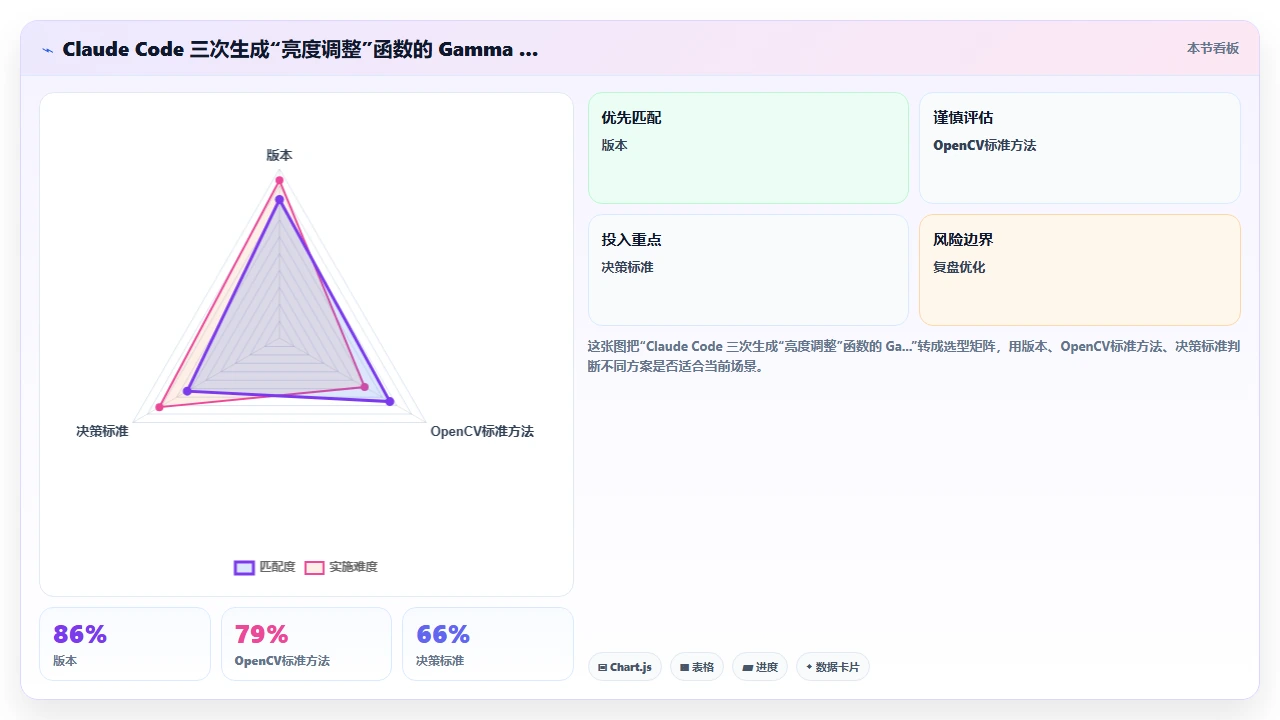Click 决策标准 text in 投入重点 card
Viewport: 1280px width, 720px height.
coord(627,267)
